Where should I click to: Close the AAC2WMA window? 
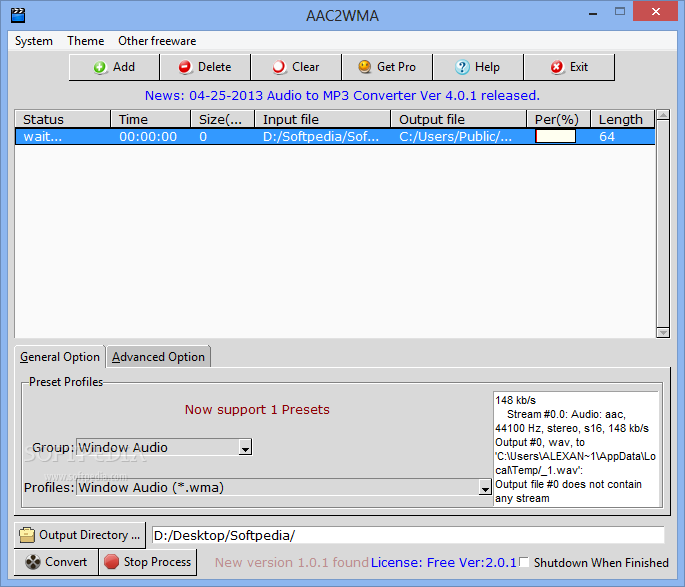pyautogui.click(x=656, y=12)
